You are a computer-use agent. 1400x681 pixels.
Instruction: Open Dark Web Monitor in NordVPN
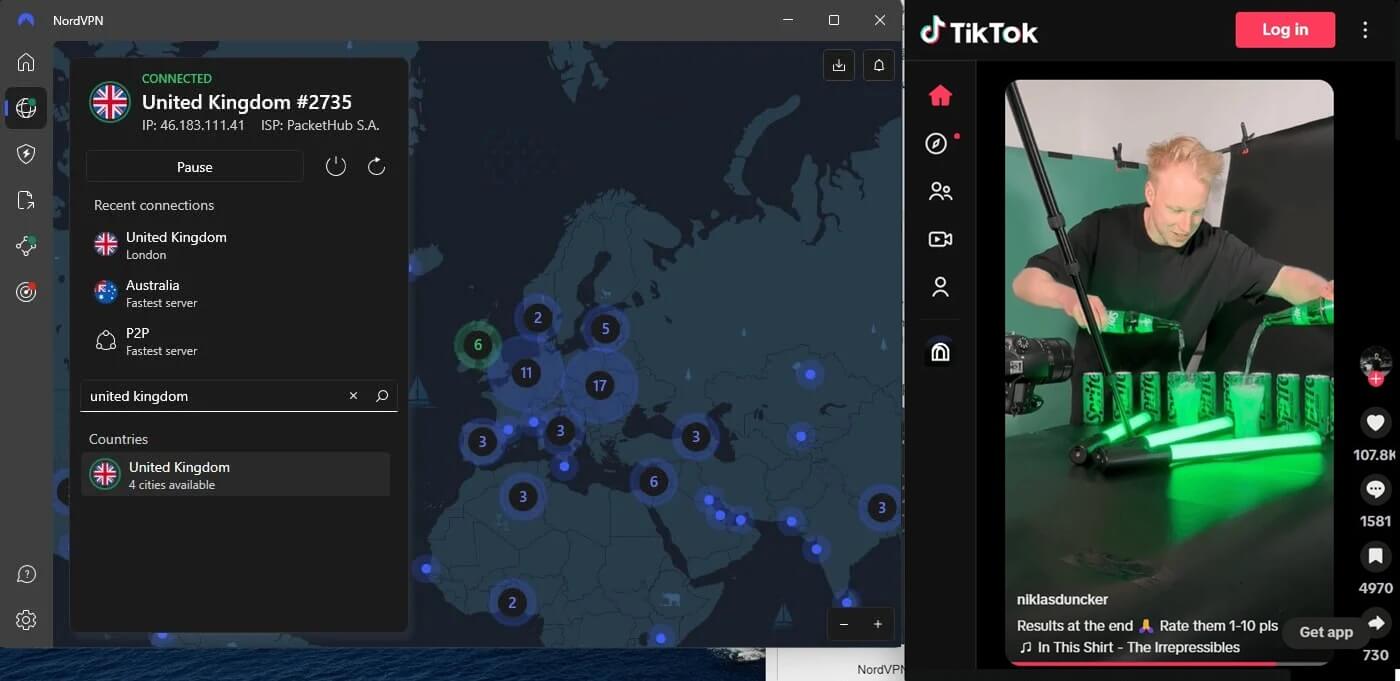[25, 291]
